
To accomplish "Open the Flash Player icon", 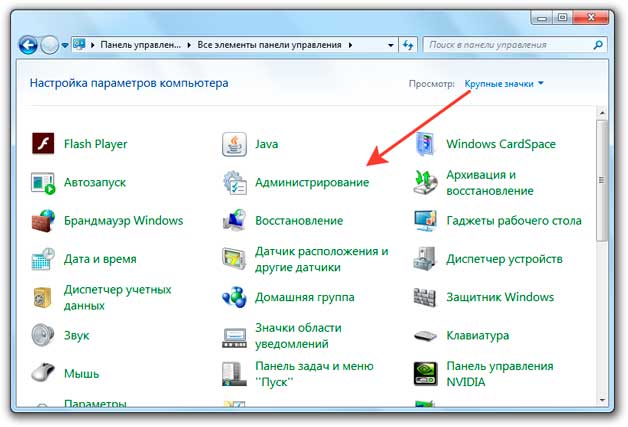I will click(x=43, y=143).
